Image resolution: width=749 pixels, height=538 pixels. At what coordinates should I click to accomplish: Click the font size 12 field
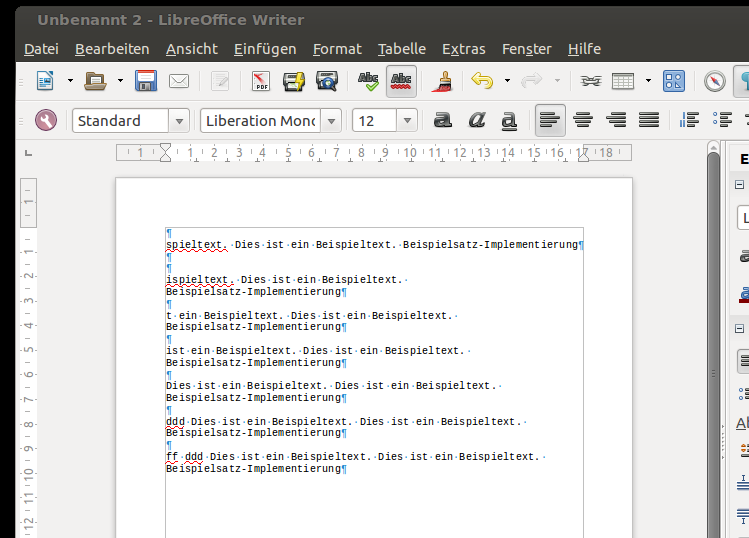374,121
